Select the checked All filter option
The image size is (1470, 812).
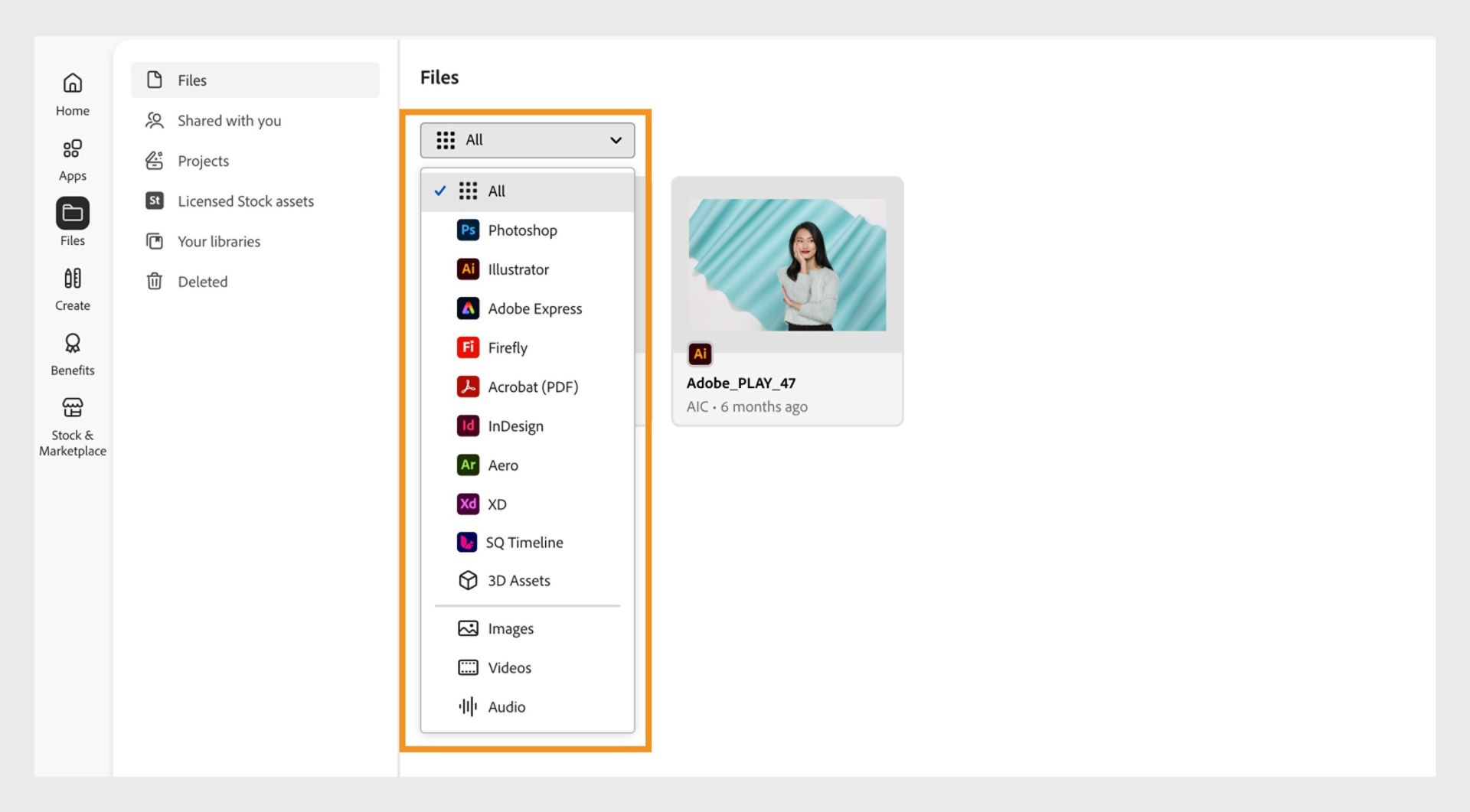click(496, 191)
